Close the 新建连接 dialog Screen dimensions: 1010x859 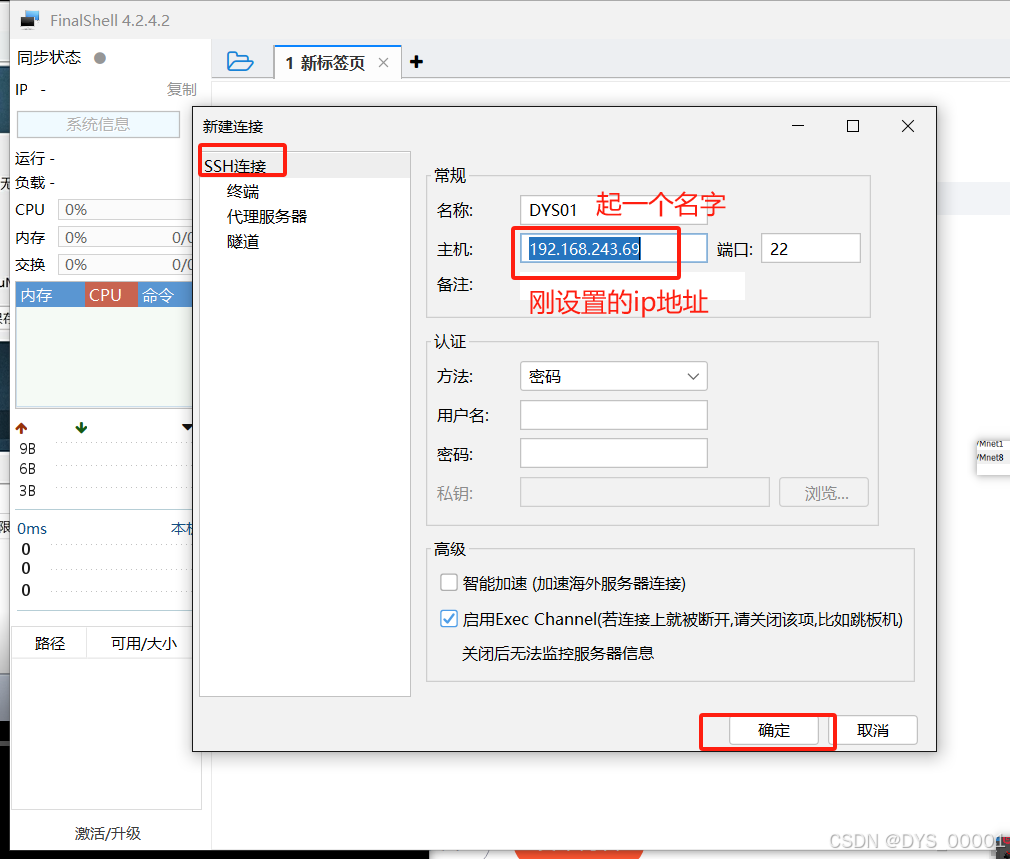click(908, 126)
